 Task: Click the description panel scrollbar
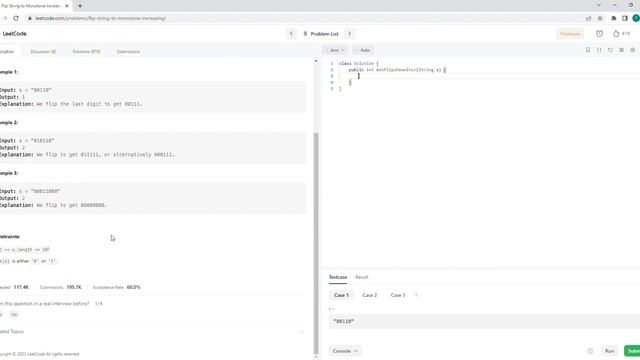[316, 243]
